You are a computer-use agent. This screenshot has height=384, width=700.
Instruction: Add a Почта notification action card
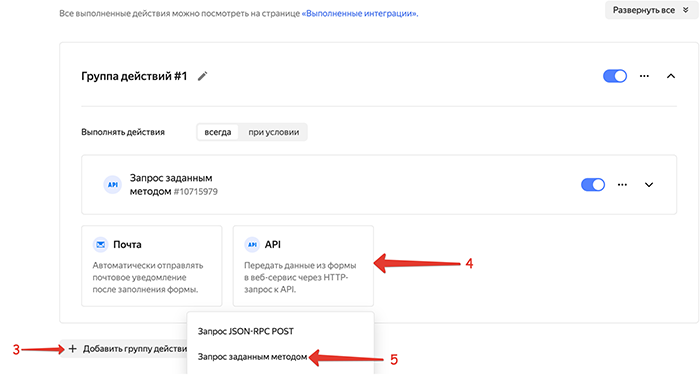(x=152, y=266)
